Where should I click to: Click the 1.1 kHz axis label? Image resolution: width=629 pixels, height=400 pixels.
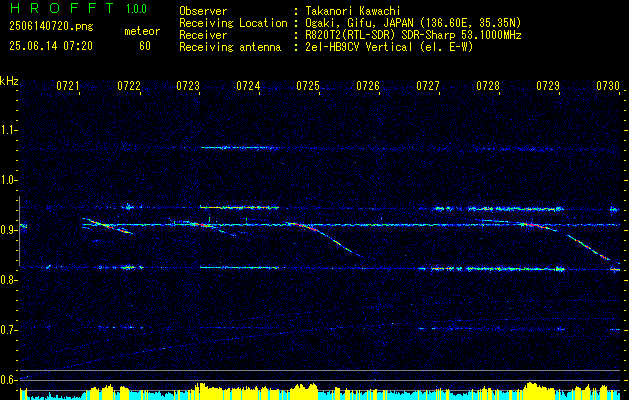point(8,130)
